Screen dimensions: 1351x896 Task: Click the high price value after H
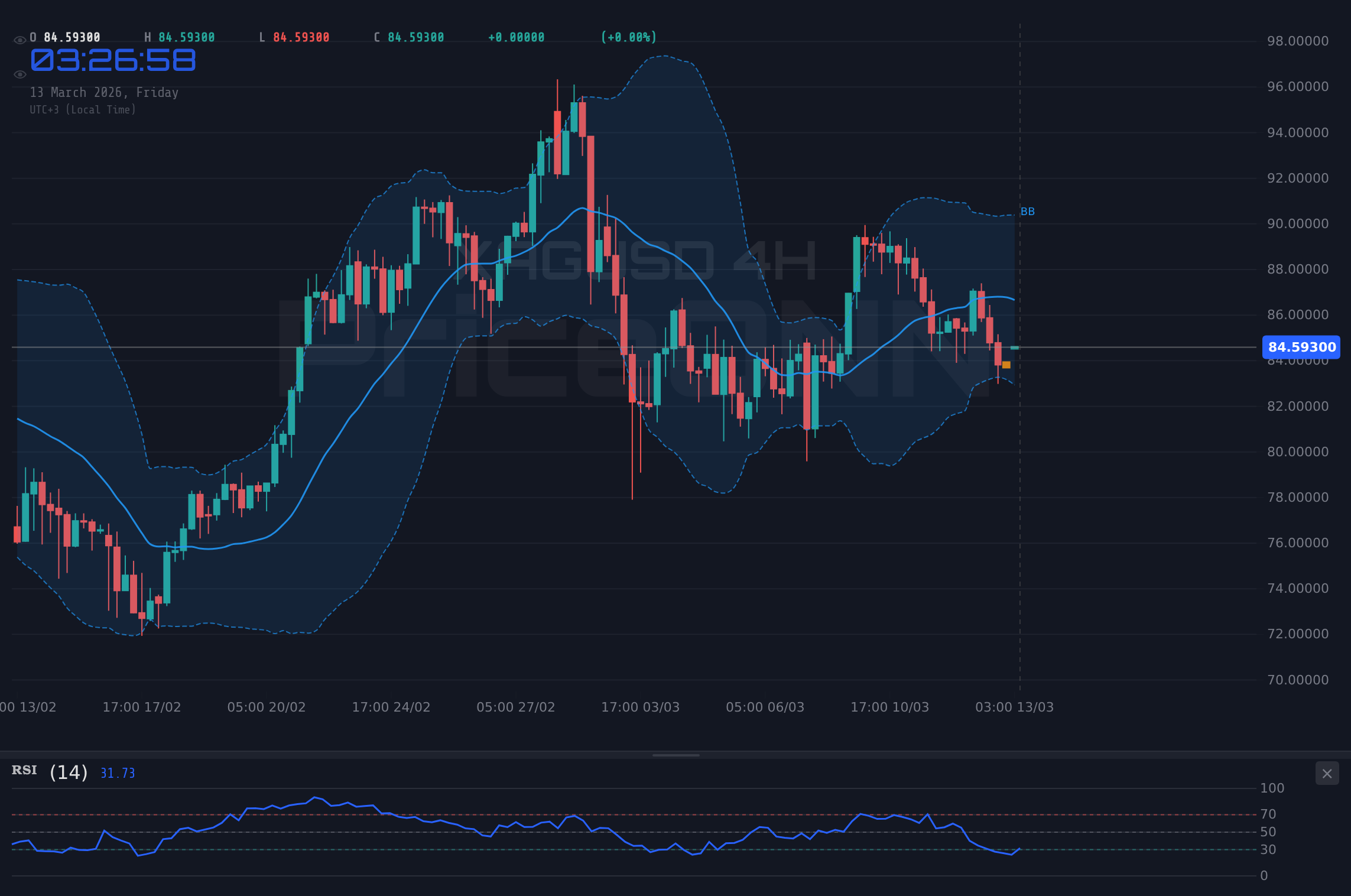(x=187, y=37)
